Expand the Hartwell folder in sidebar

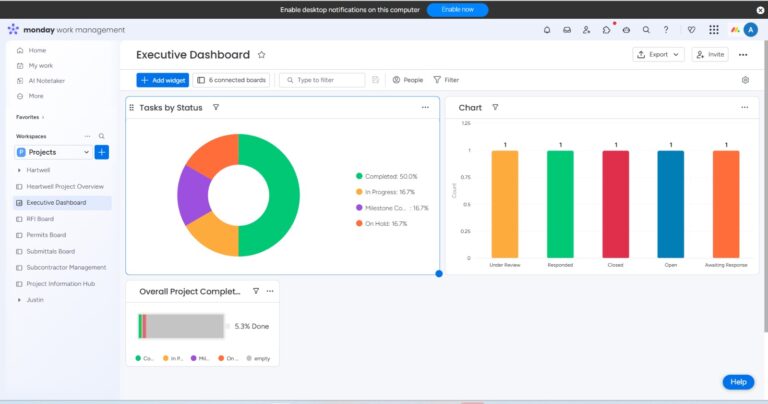coord(19,170)
